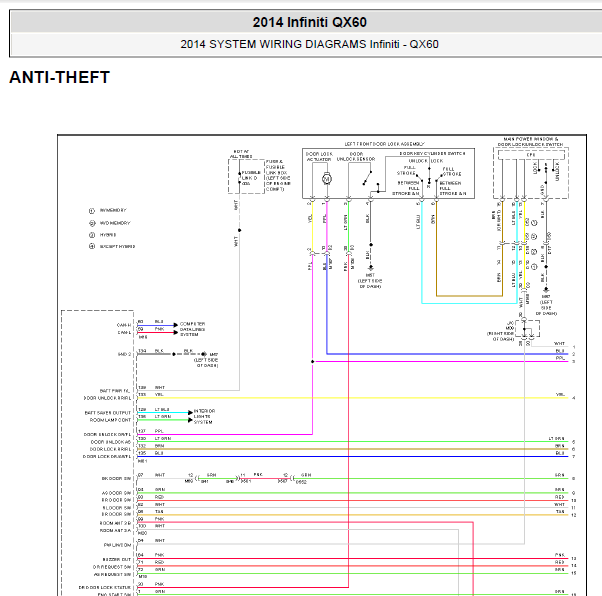
Task: Click "(LEFT SIDE OF DASH)" text near GND 2
Action: (x=206, y=363)
